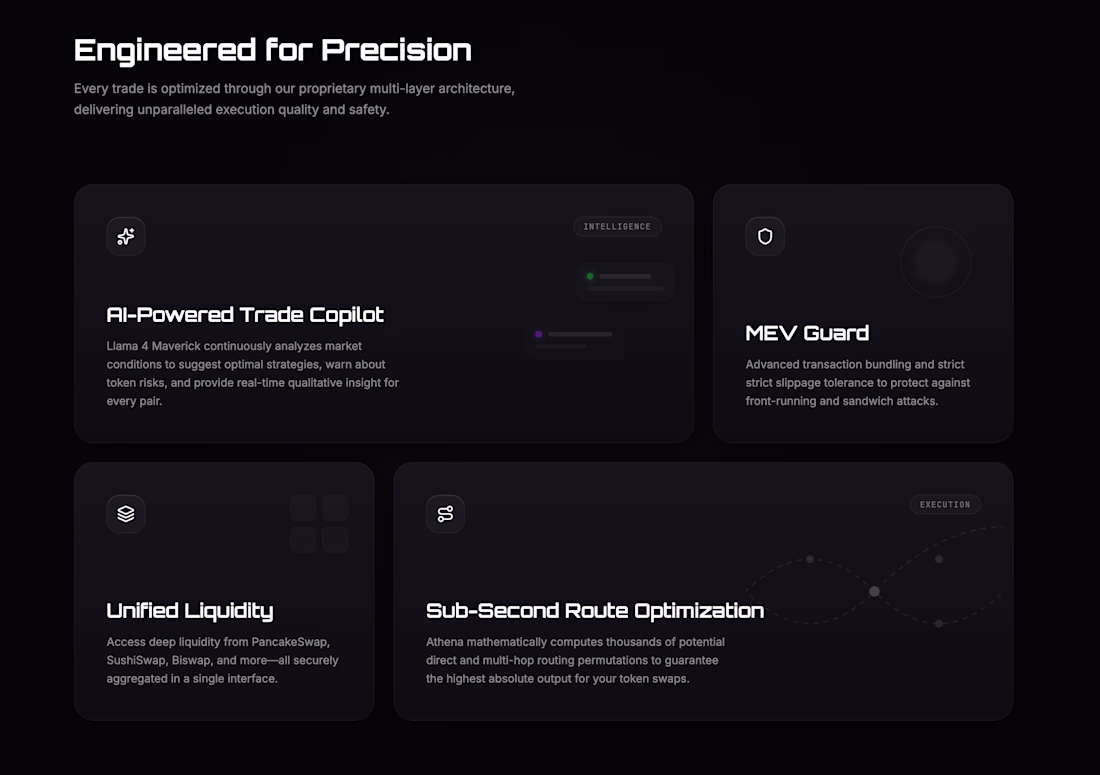Click the INTELLIGENCE badge
The image size is (1100, 775).
[617, 227]
